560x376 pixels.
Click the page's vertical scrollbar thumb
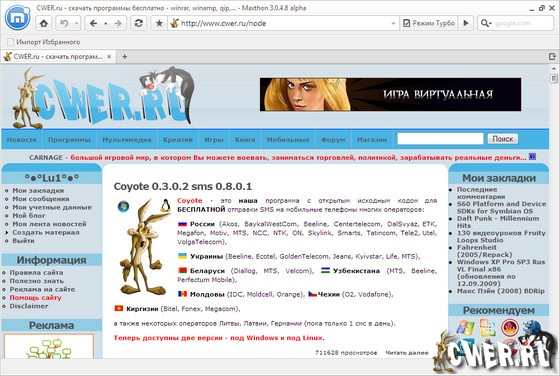tap(554, 78)
